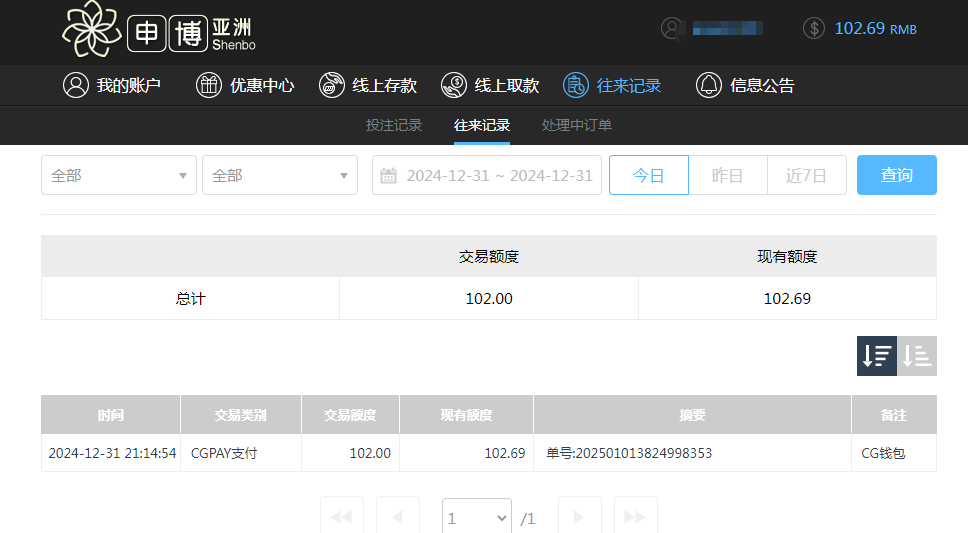Viewport: 968px width, 533px height.
Task: Click the 优惠中心 gift icon
Action: coord(208,85)
